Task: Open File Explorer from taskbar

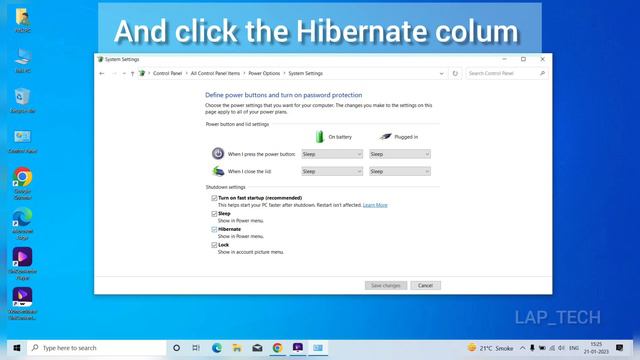Action: (237, 348)
